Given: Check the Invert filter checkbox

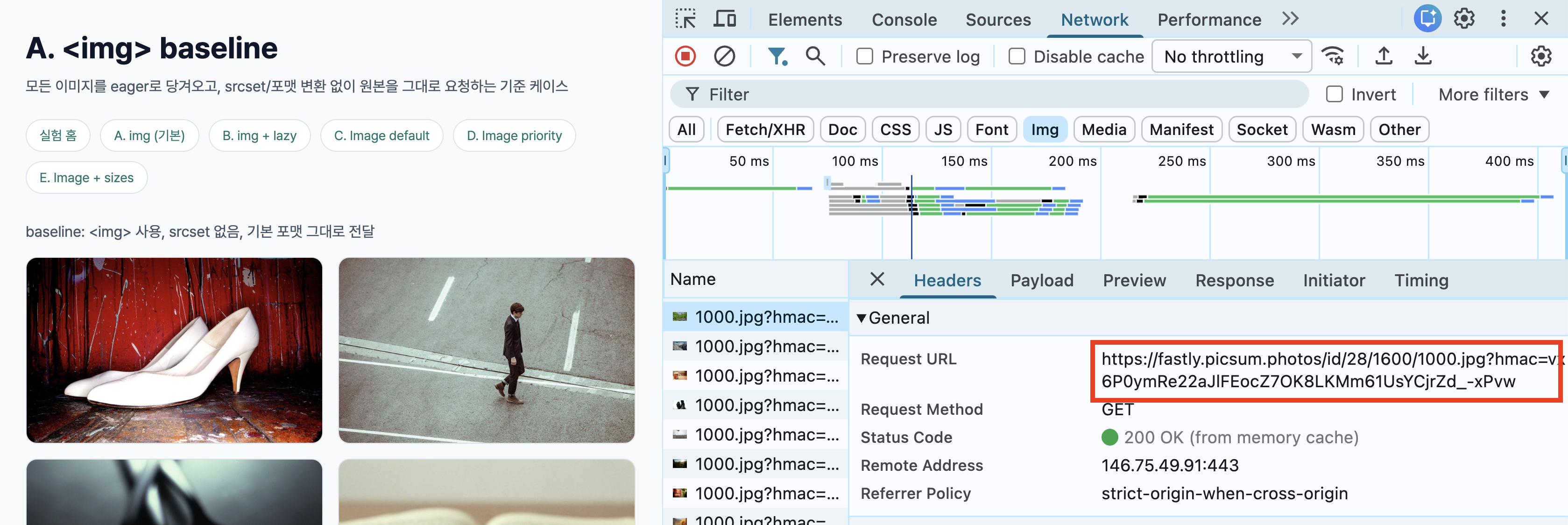Looking at the screenshot, I should (x=1334, y=94).
